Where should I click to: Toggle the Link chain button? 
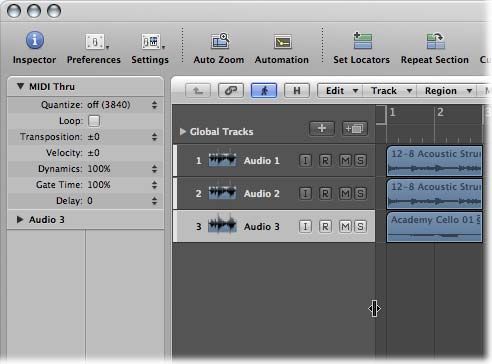(x=231, y=90)
